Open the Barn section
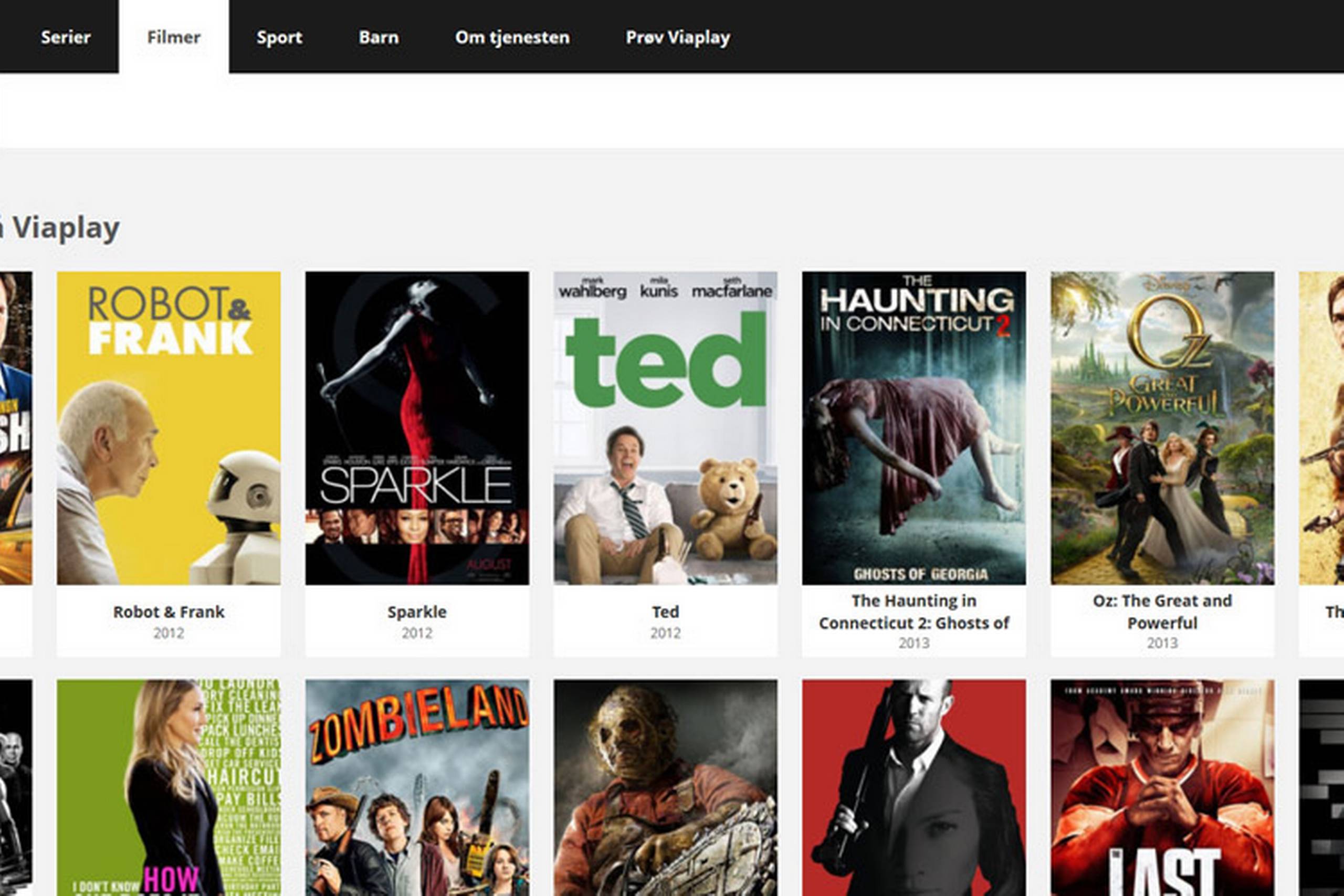This screenshot has width=1344, height=896. [379, 37]
